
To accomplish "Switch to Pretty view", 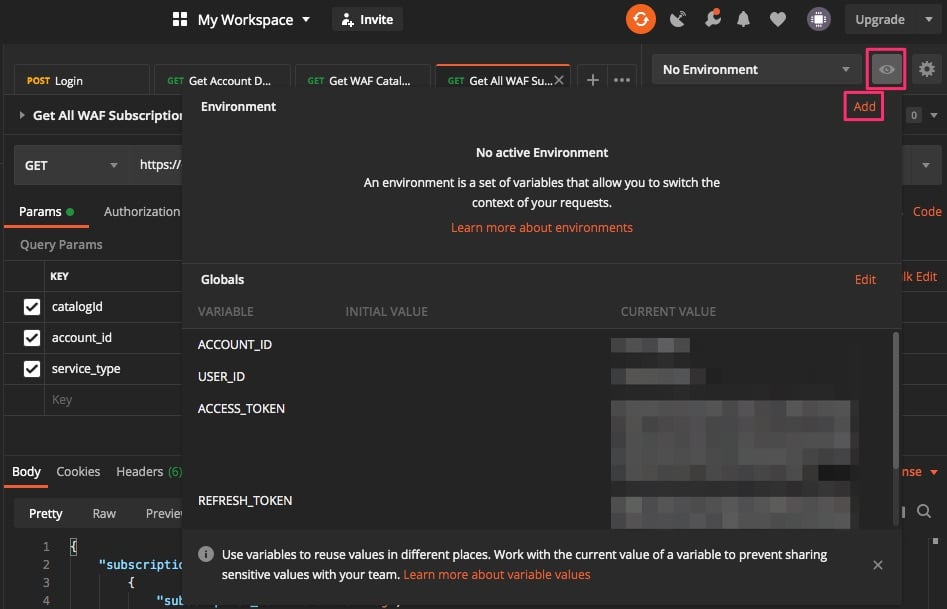I will [x=45, y=514].
